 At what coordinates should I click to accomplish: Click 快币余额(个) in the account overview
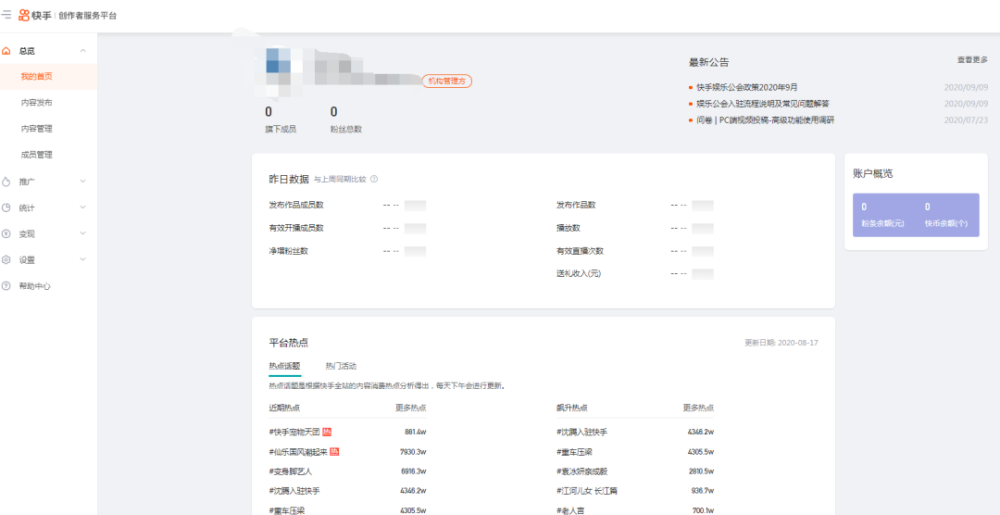pyautogui.click(x=946, y=224)
